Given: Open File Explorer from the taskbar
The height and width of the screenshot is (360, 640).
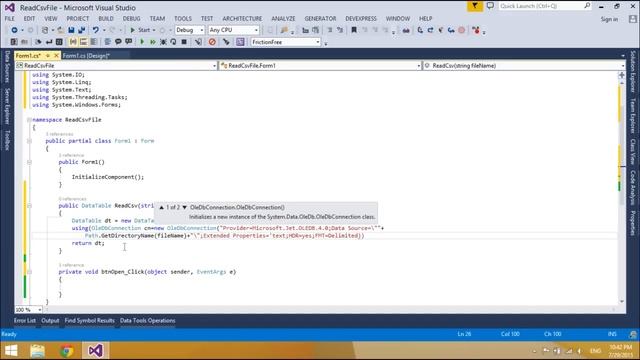Looking at the screenshot, I should point(37,351).
